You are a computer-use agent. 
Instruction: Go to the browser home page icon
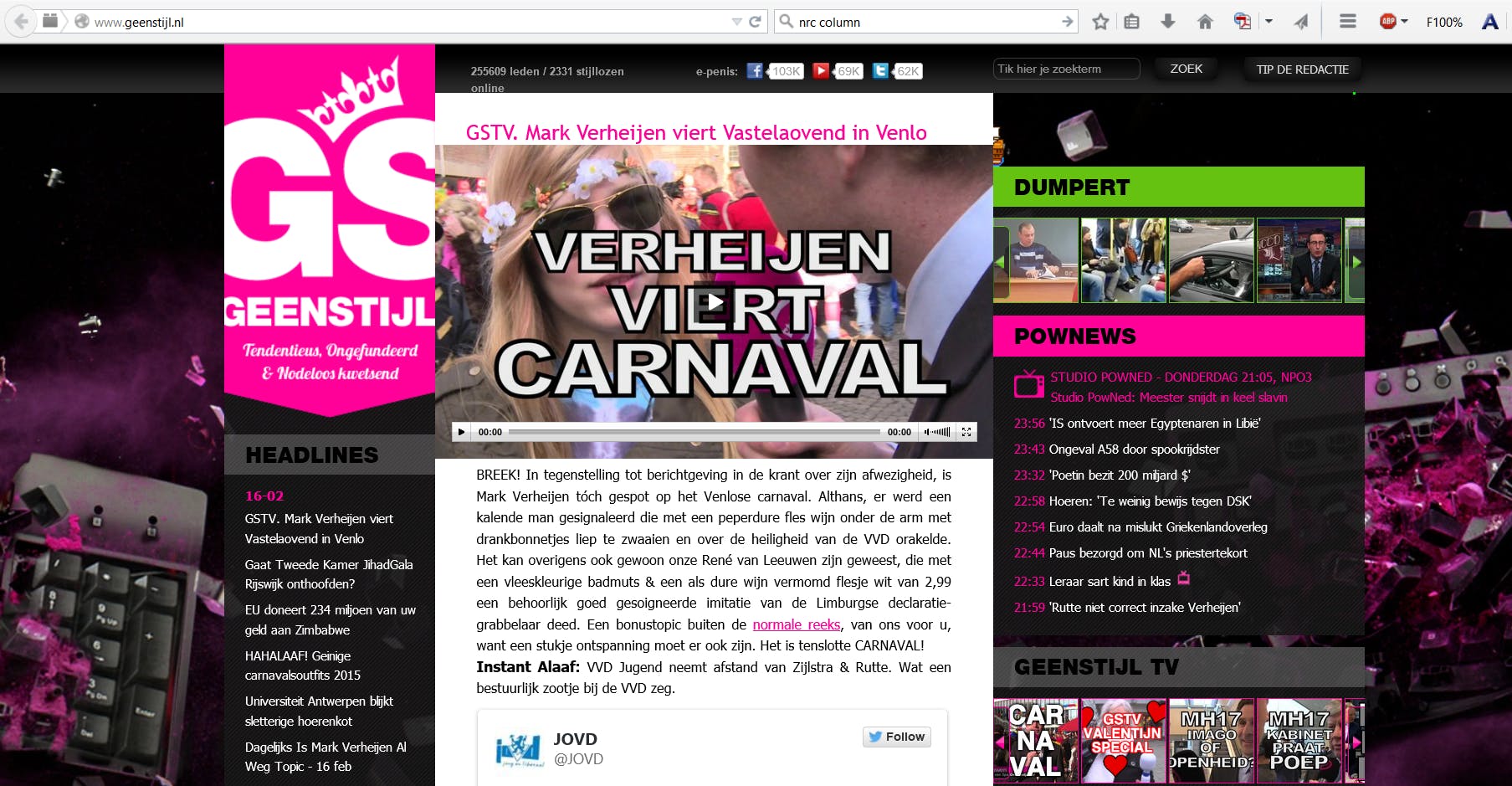(1205, 22)
